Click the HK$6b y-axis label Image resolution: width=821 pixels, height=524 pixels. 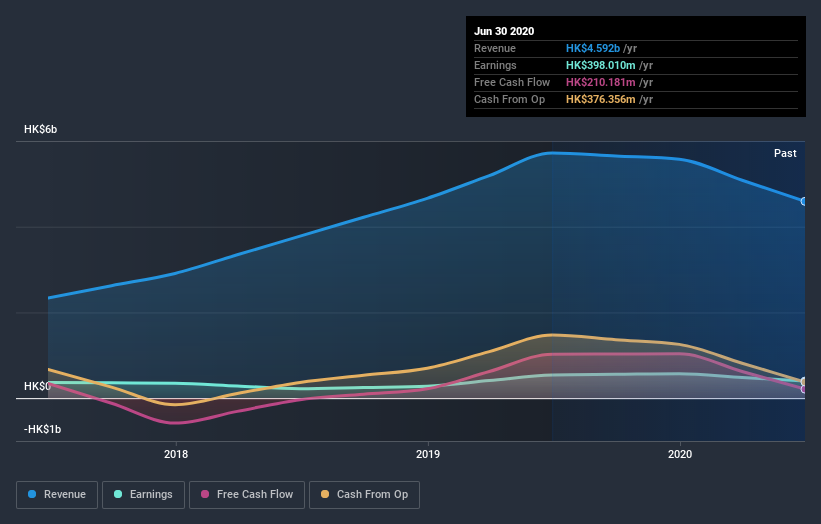[x=40, y=129]
